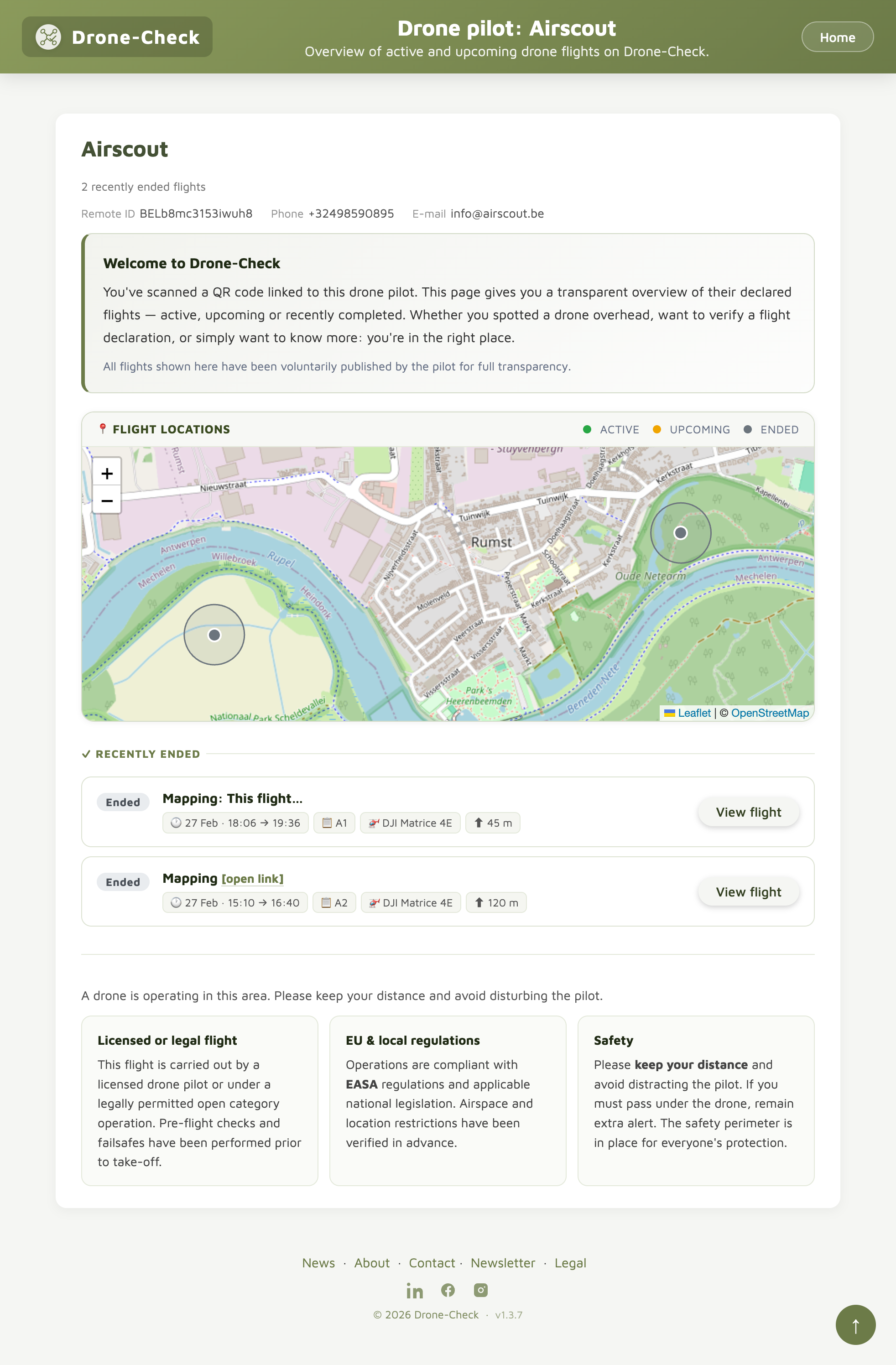
Task: Open the Facebook social icon
Action: coord(448,1291)
